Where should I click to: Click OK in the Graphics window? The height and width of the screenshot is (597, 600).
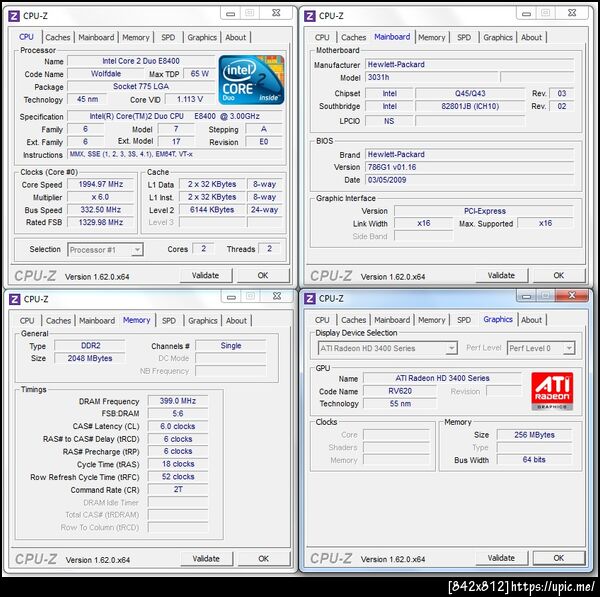point(559,558)
